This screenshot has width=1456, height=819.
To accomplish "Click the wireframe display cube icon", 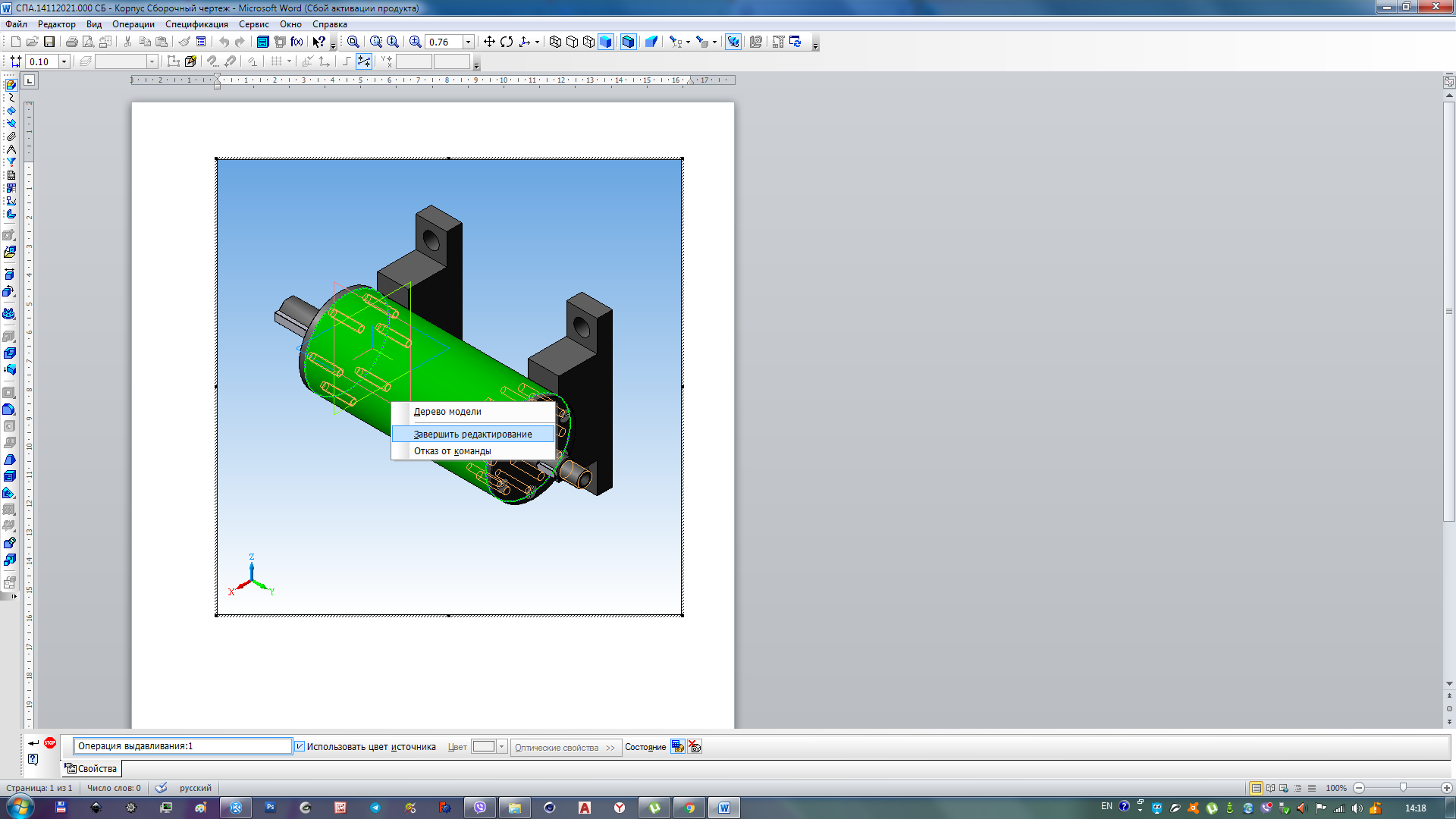I will [555, 42].
